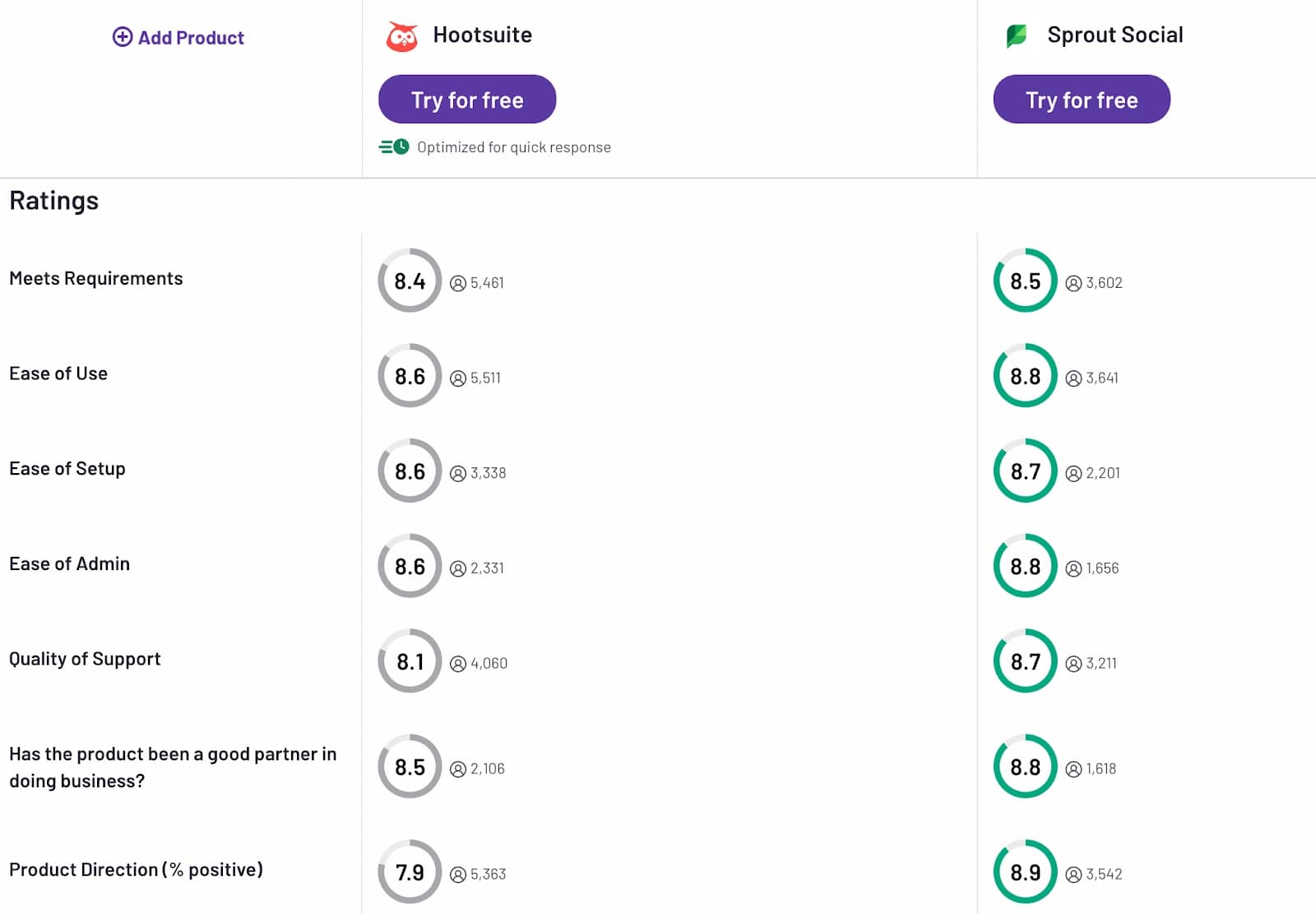
Task: Click Sprout Social's 8.5 Meets Requirements circle
Action: click(1025, 281)
